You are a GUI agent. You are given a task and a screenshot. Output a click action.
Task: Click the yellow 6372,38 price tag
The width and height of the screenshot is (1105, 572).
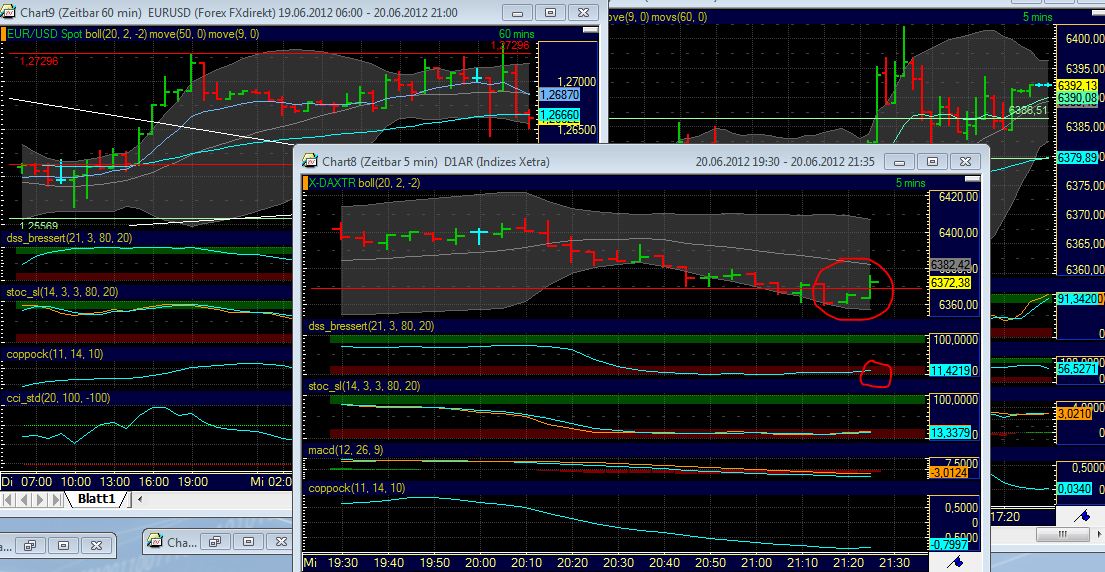[x=951, y=282]
